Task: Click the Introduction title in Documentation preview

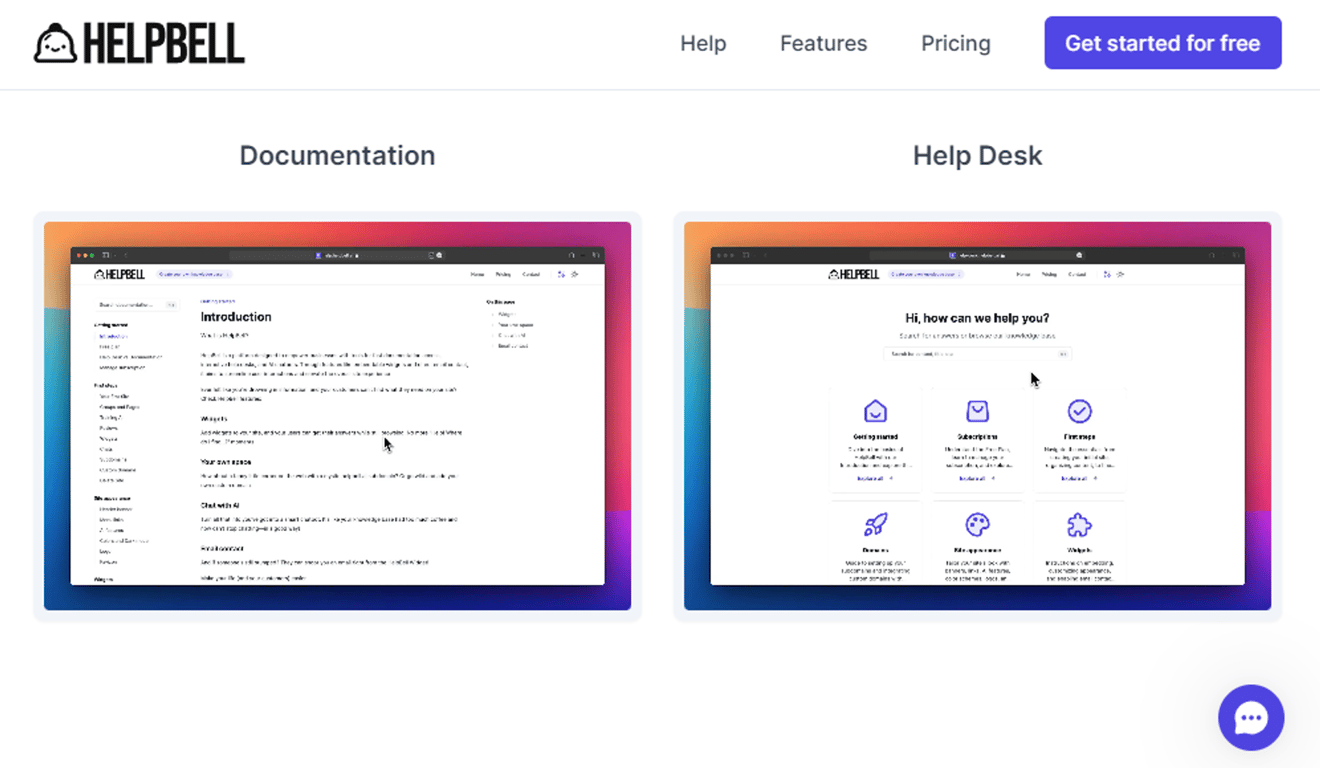Action: 236,317
